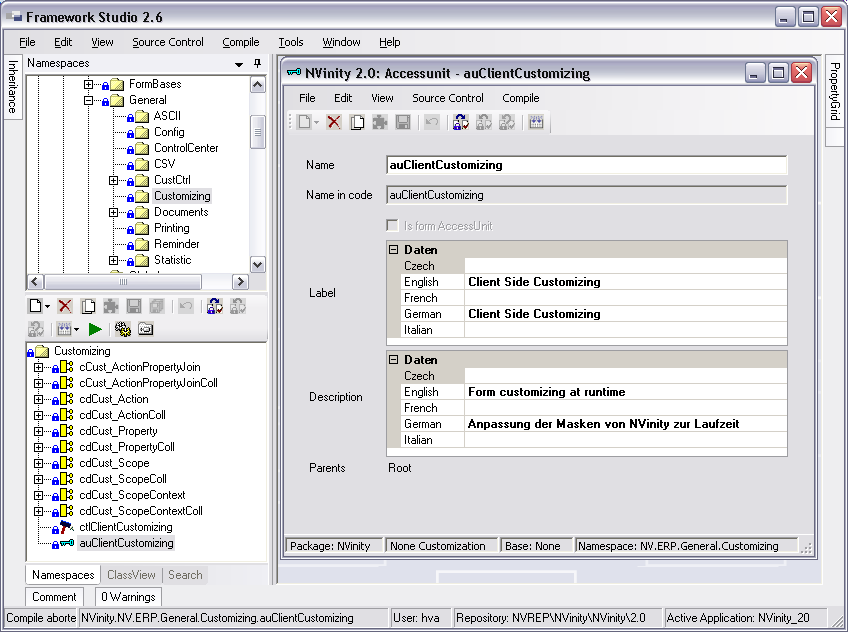
Task: Click the undo arrow in the Namespaces toolbar
Action: click(186, 307)
